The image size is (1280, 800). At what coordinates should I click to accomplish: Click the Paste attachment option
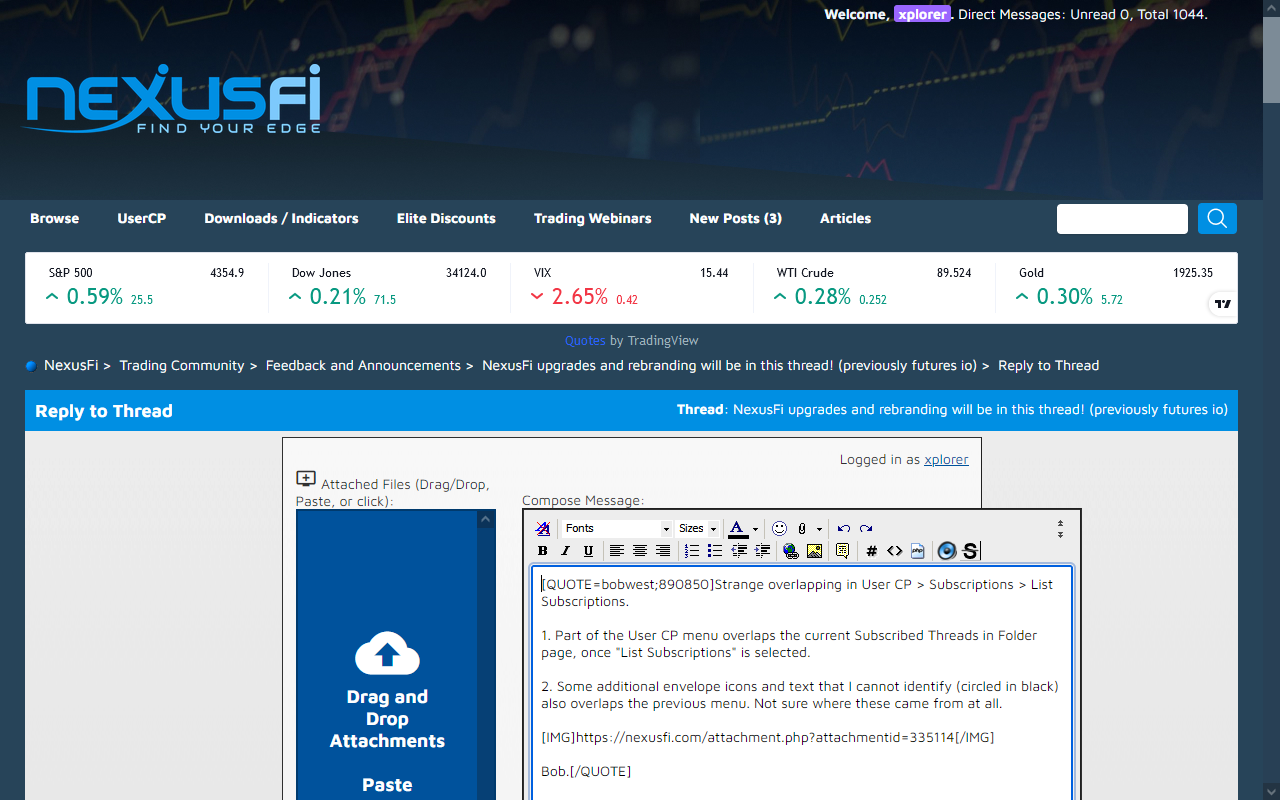point(387,785)
